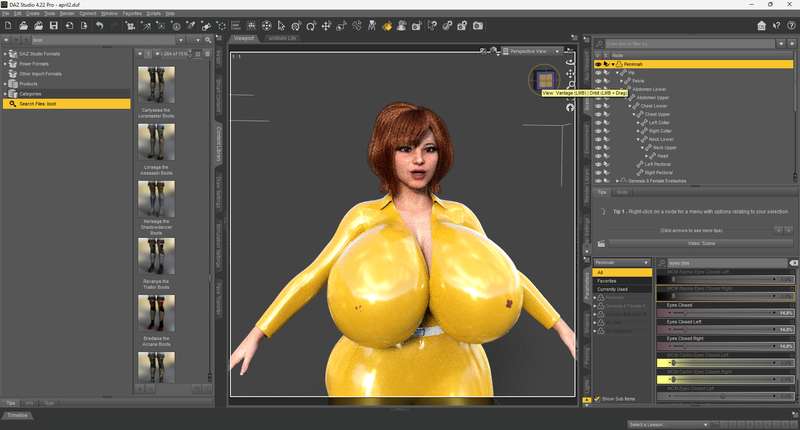The width and height of the screenshot is (800, 430).
Task: Expand the Products tree in content library
Action: pyautogui.click(x=5, y=84)
